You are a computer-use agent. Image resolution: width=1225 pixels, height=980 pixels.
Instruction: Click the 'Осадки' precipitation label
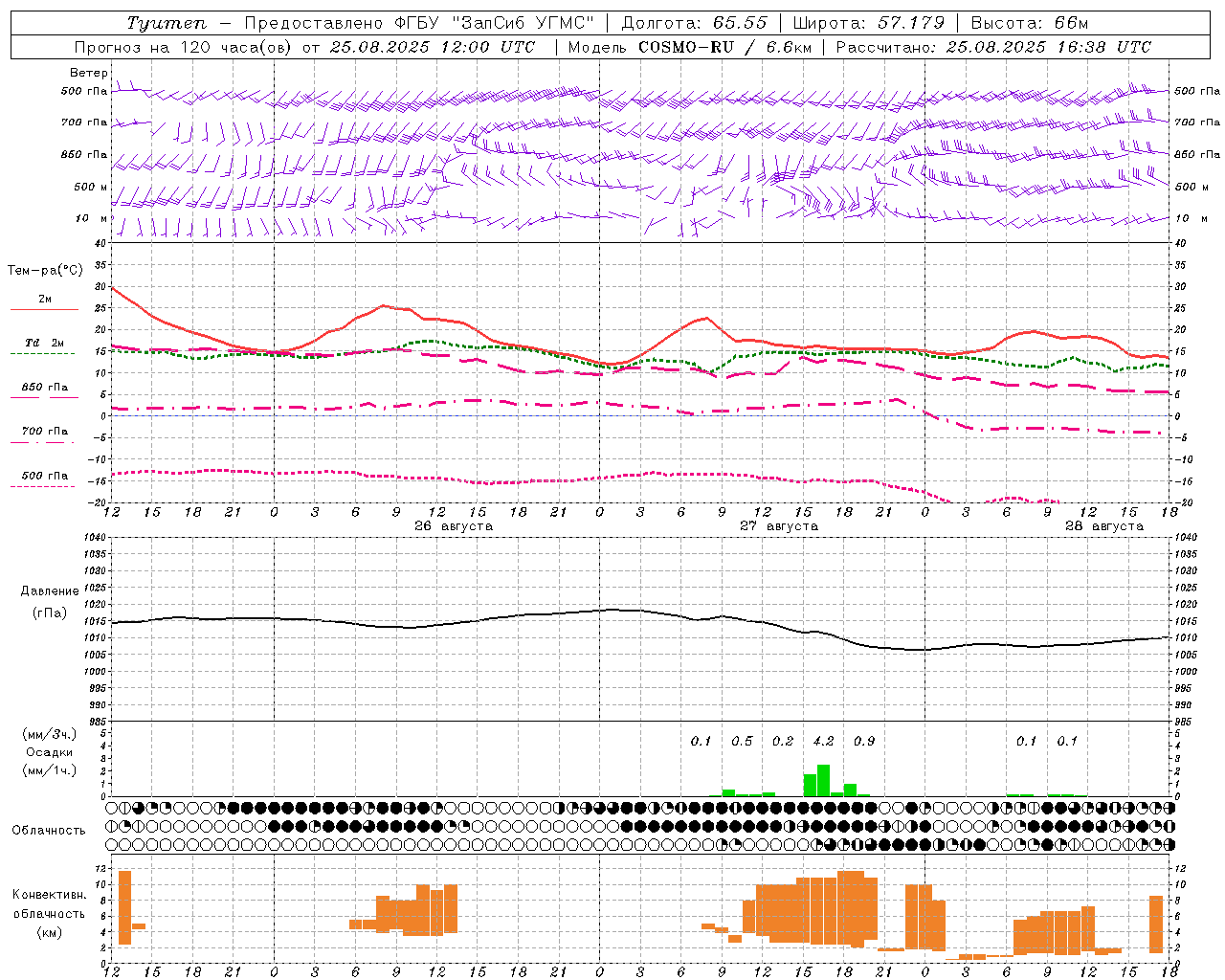coord(50,752)
